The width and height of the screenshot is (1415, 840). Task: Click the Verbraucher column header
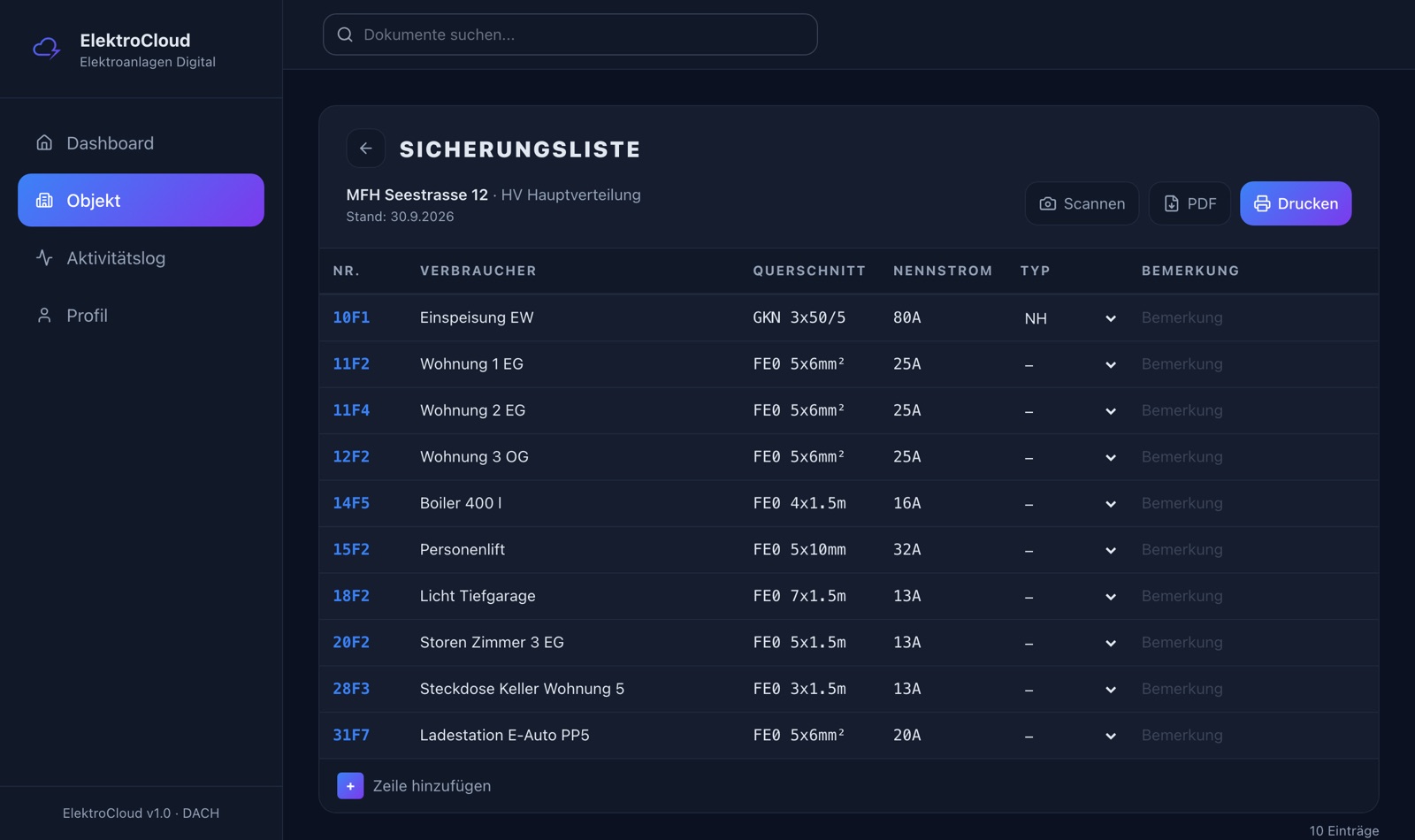click(x=478, y=271)
